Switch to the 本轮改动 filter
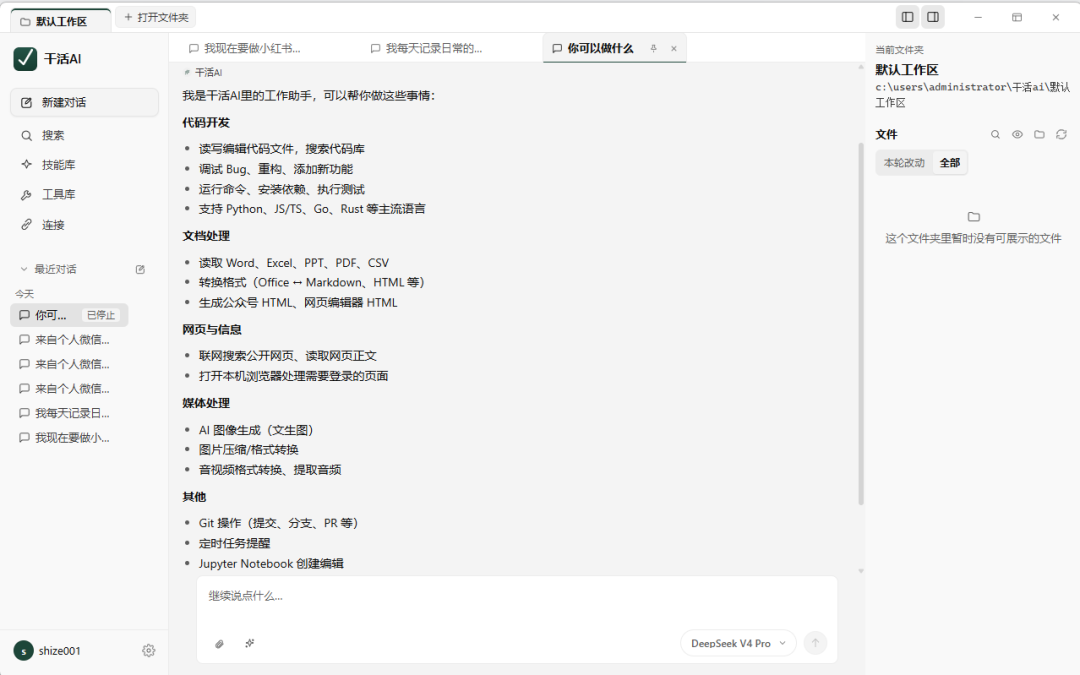Image resolution: width=1080 pixels, height=675 pixels. (904, 163)
